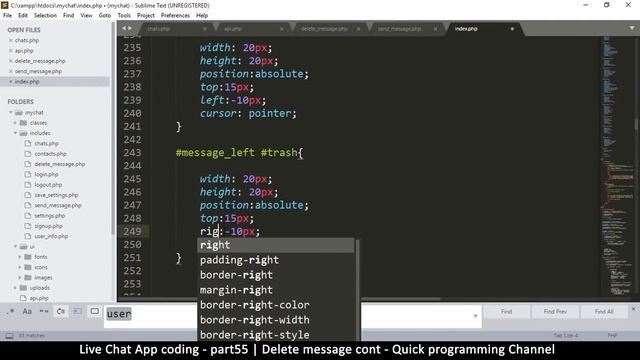This screenshot has height=360, width=640.
Task: Close the api.php tab
Action: 281,29
